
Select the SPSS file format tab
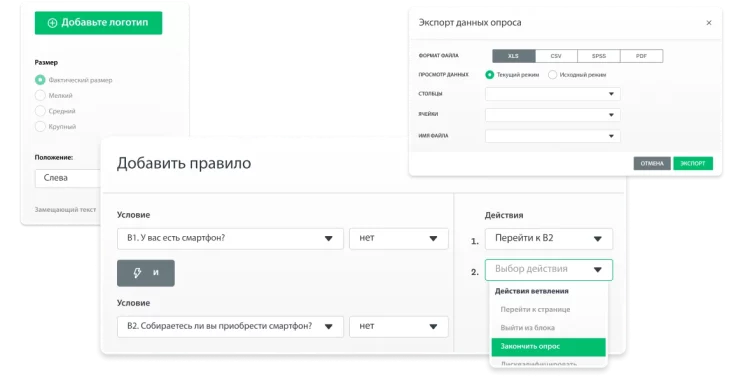tap(599, 56)
